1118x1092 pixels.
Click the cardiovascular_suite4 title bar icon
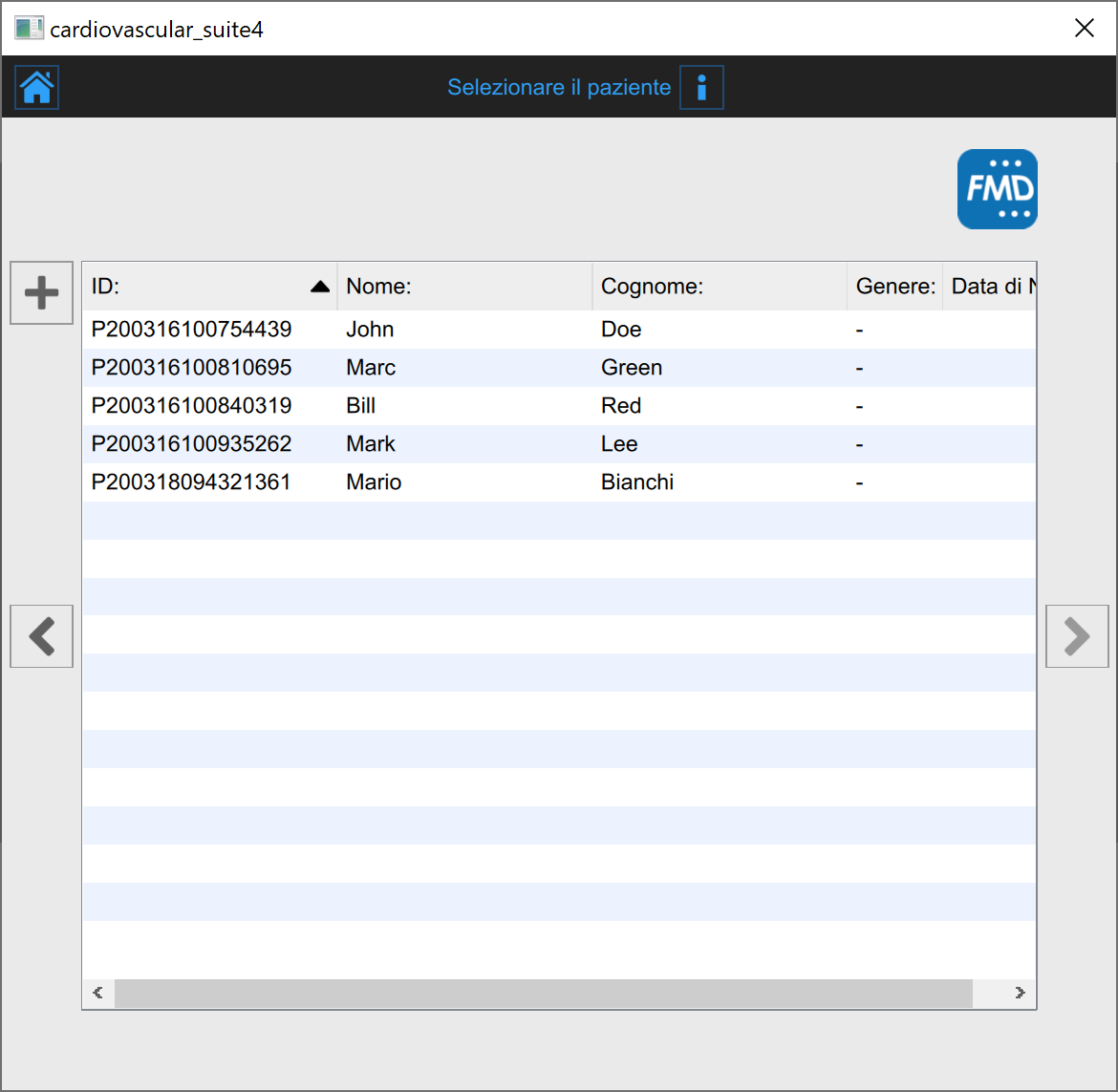tap(29, 29)
